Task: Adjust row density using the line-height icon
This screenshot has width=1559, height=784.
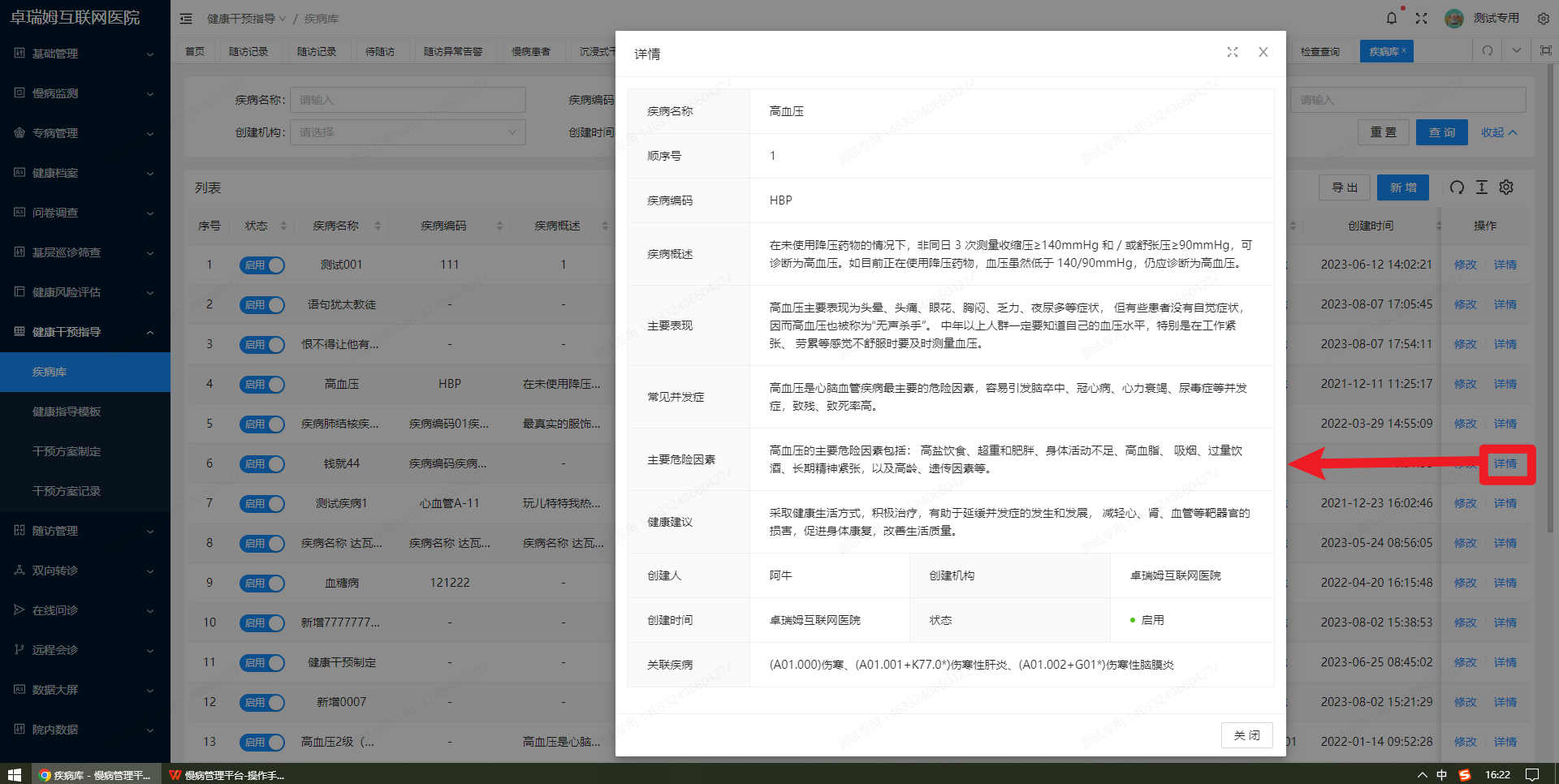Action: click(1481, 187)
